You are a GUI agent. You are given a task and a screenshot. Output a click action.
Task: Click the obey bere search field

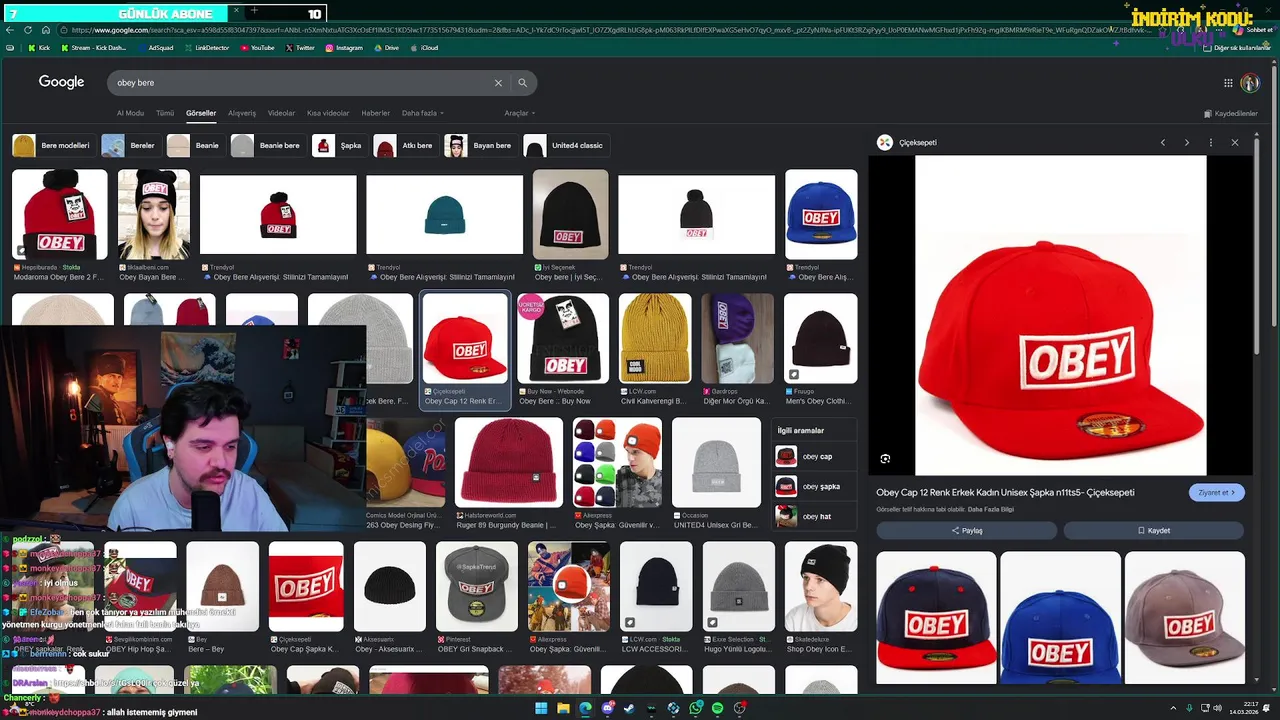pyautogui.click(x=300, y=83)
